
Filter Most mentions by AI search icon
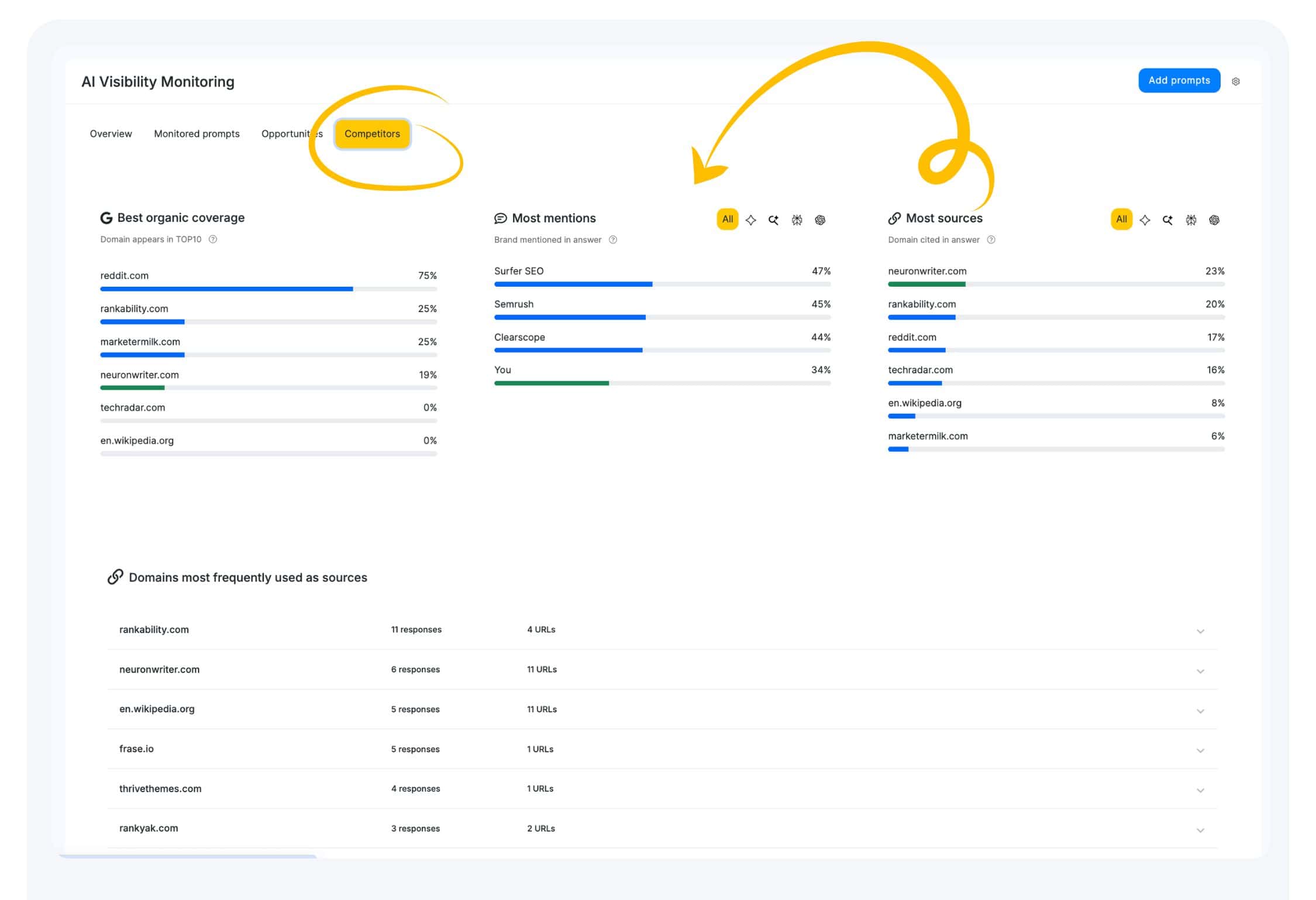773,219
